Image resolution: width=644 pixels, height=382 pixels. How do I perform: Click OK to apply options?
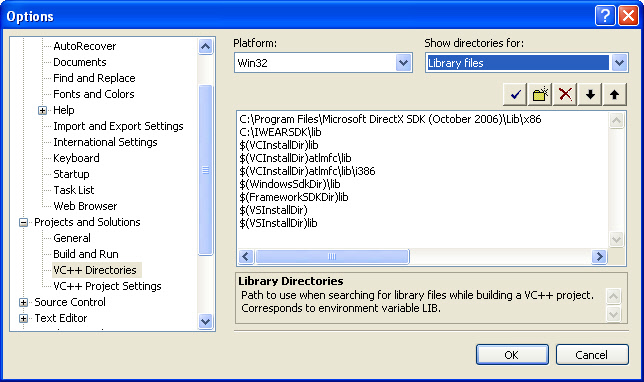(512, 355)
